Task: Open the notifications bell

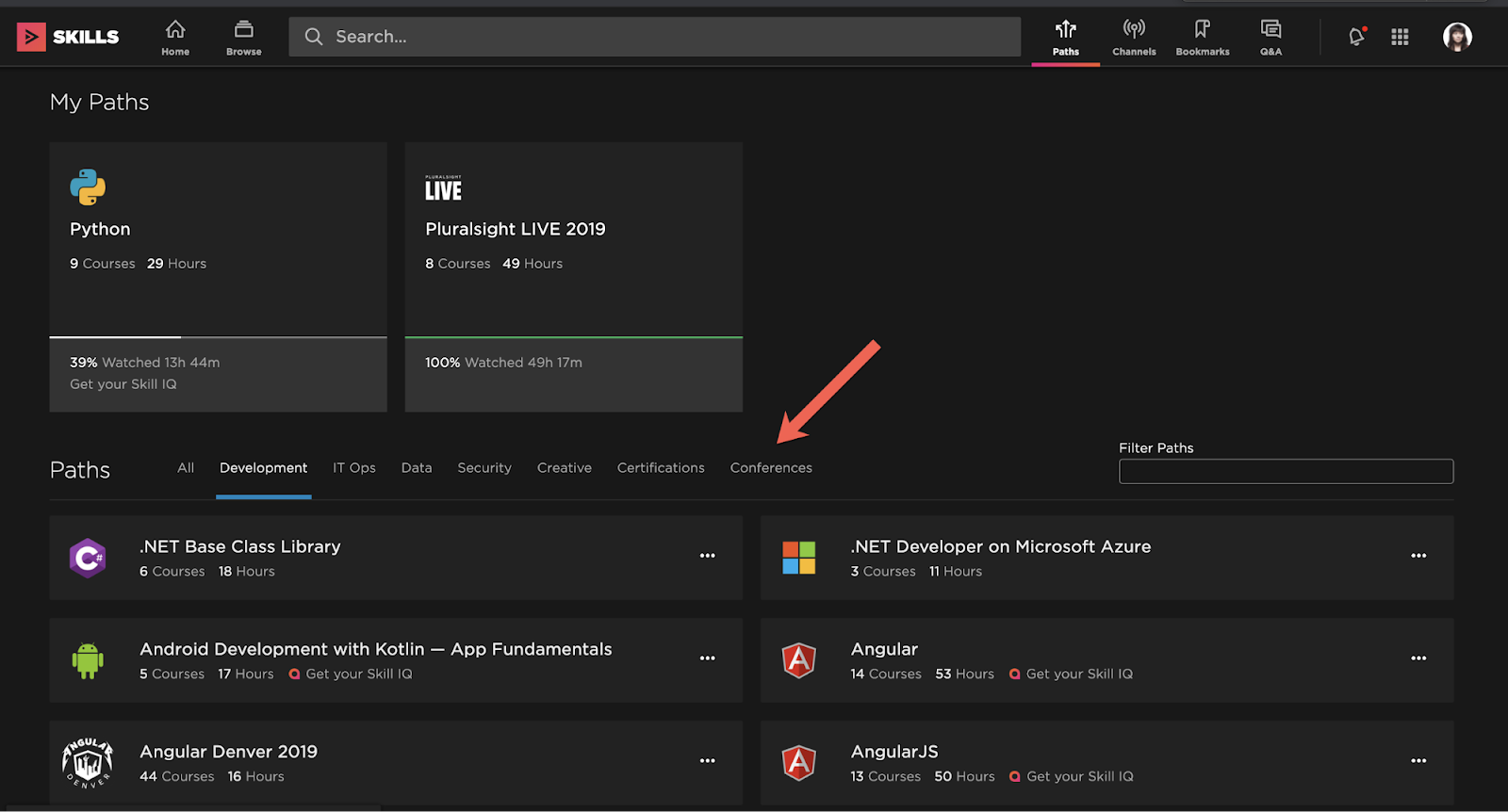Action: click(x=1356, y=37)
